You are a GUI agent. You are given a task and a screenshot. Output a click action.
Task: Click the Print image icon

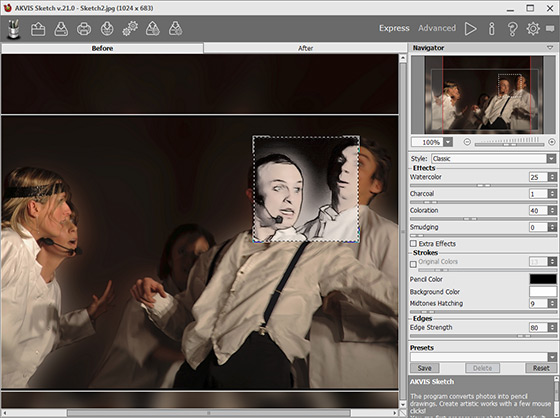tap(84, 29)
